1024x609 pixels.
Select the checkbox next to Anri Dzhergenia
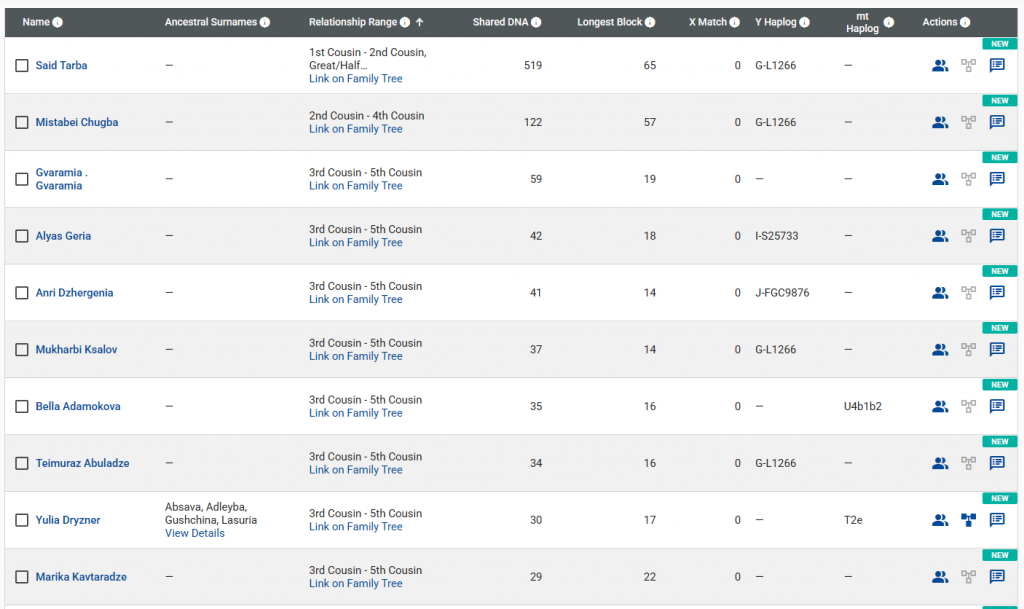tap(22, 293)
